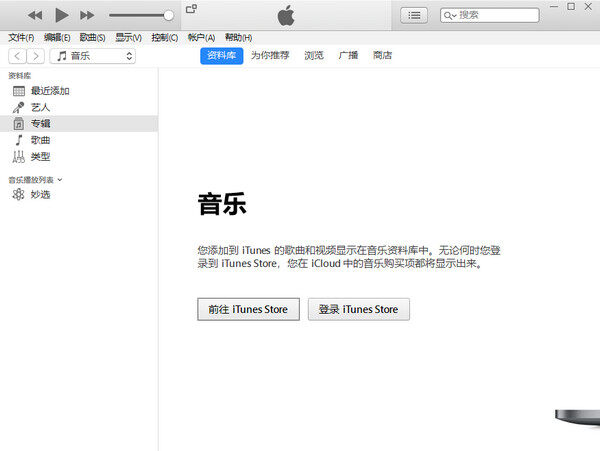
Task: Click the 登录 iTunes Store button
Action: [359, 309]
